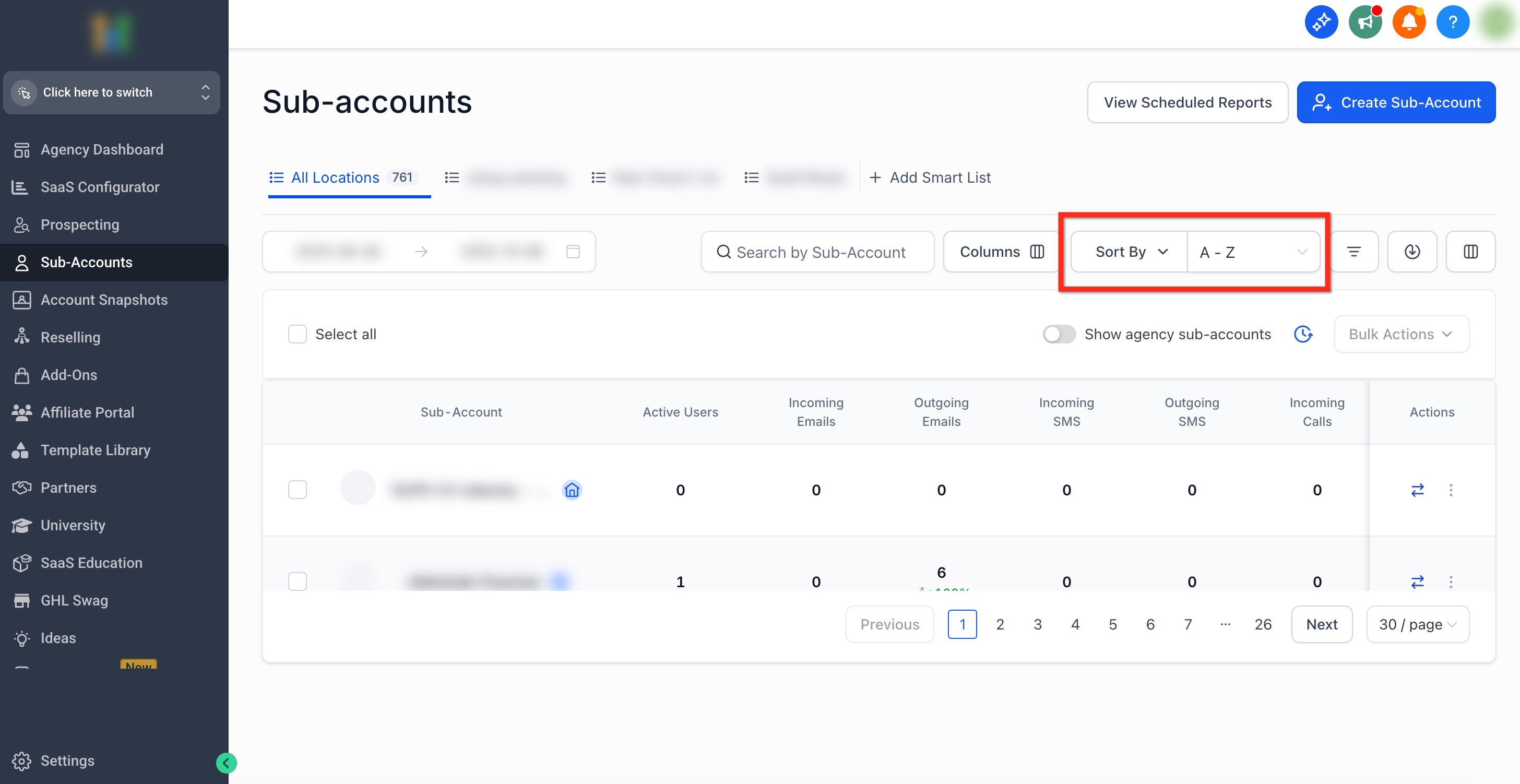
Task: Click the notifications bell icon
Action: coord(1408,22)
